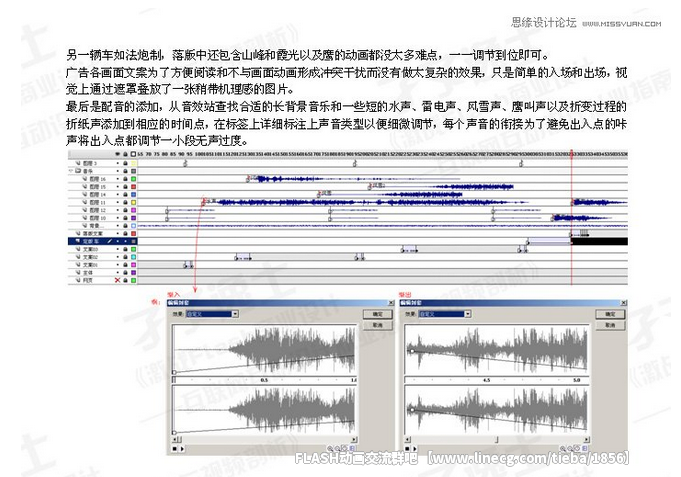The height and width of the screenshot is (477, 681).
Task: Click the padlock icon in timeline header
Action: point(125,154)
